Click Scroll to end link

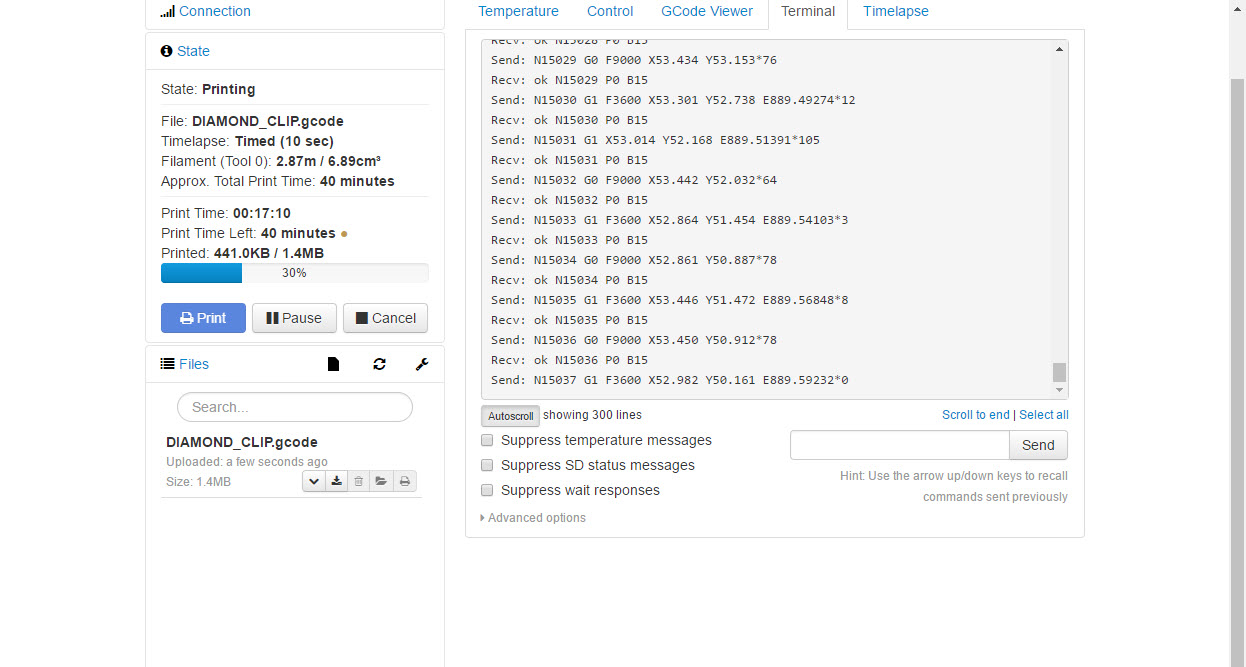click(975, 415)
